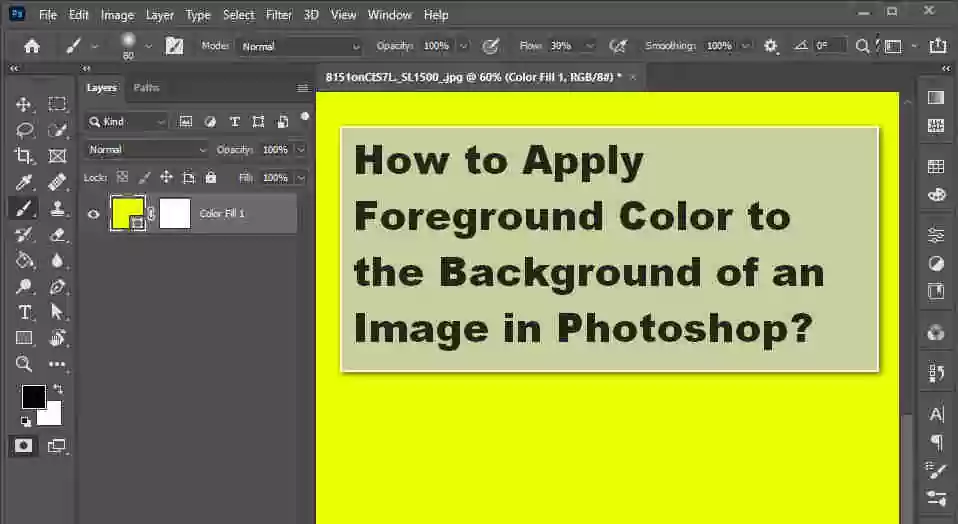The height and width of the screenshot is (524, 958).
Task: Select the Crop tool
Action: pos(23,156)
